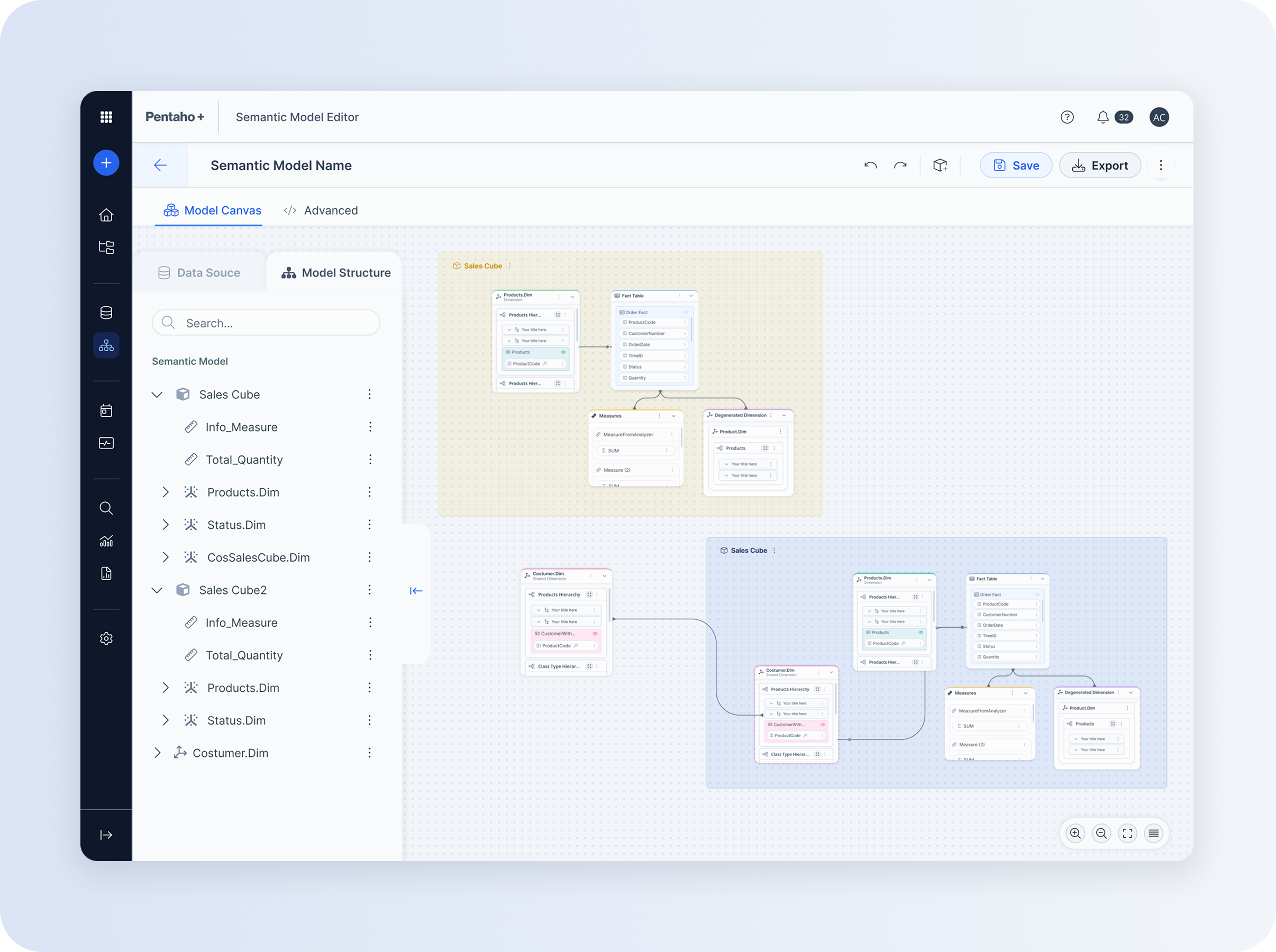Collapse the Model Structure side panel
Viewport: 1276px width, 952px height.
416,591
